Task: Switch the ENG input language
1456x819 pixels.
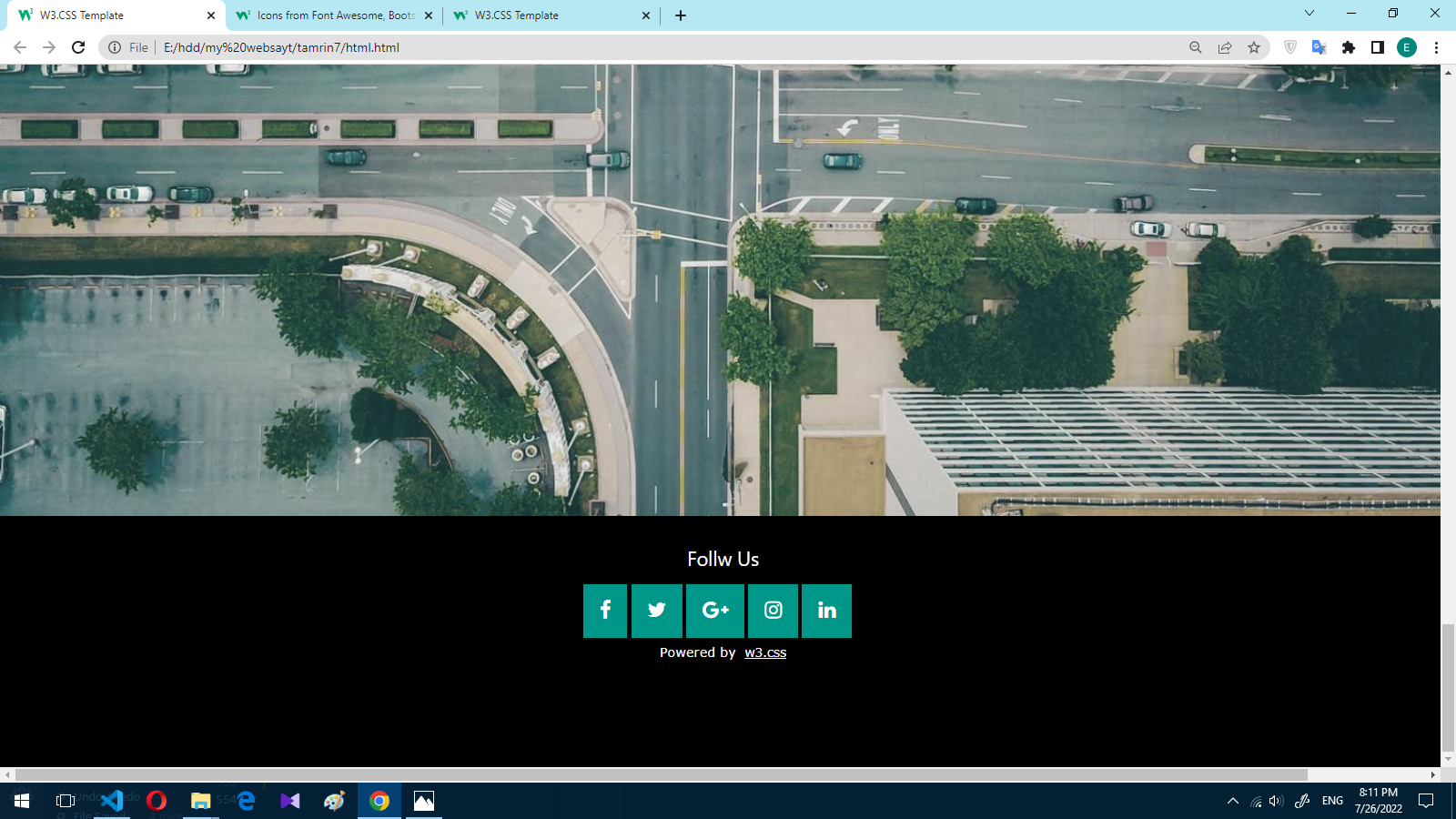Action: (x=1332, y=801)
